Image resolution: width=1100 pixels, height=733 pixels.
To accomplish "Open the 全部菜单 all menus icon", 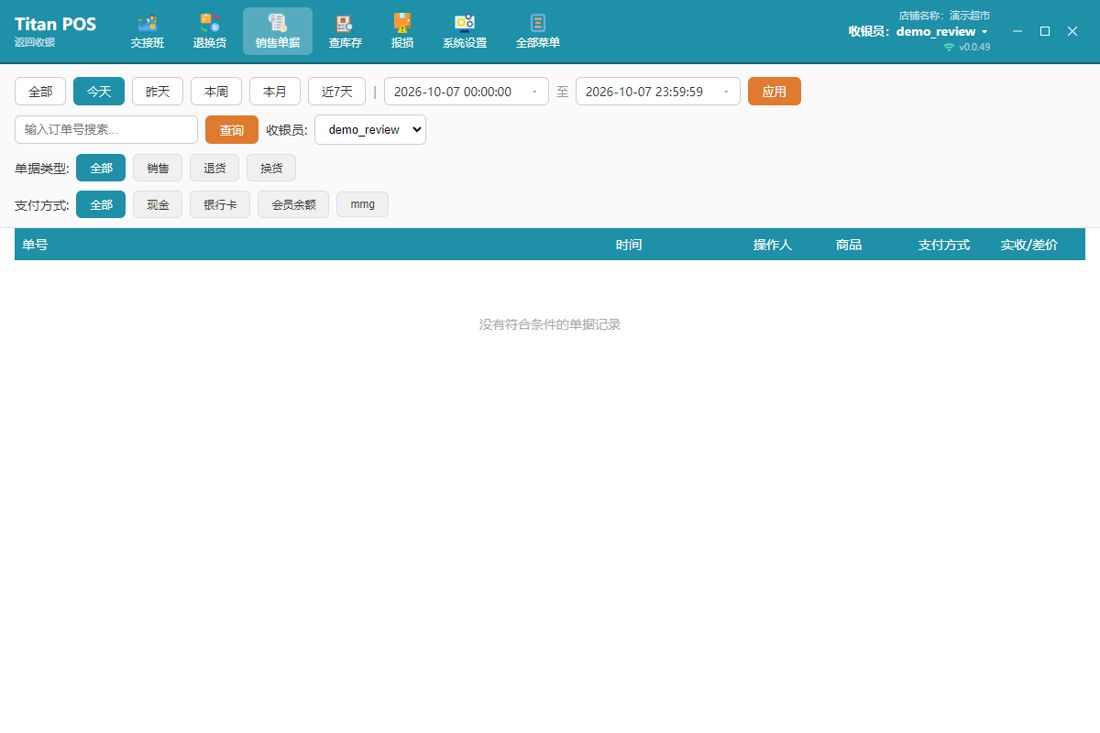I will (537, 32).
